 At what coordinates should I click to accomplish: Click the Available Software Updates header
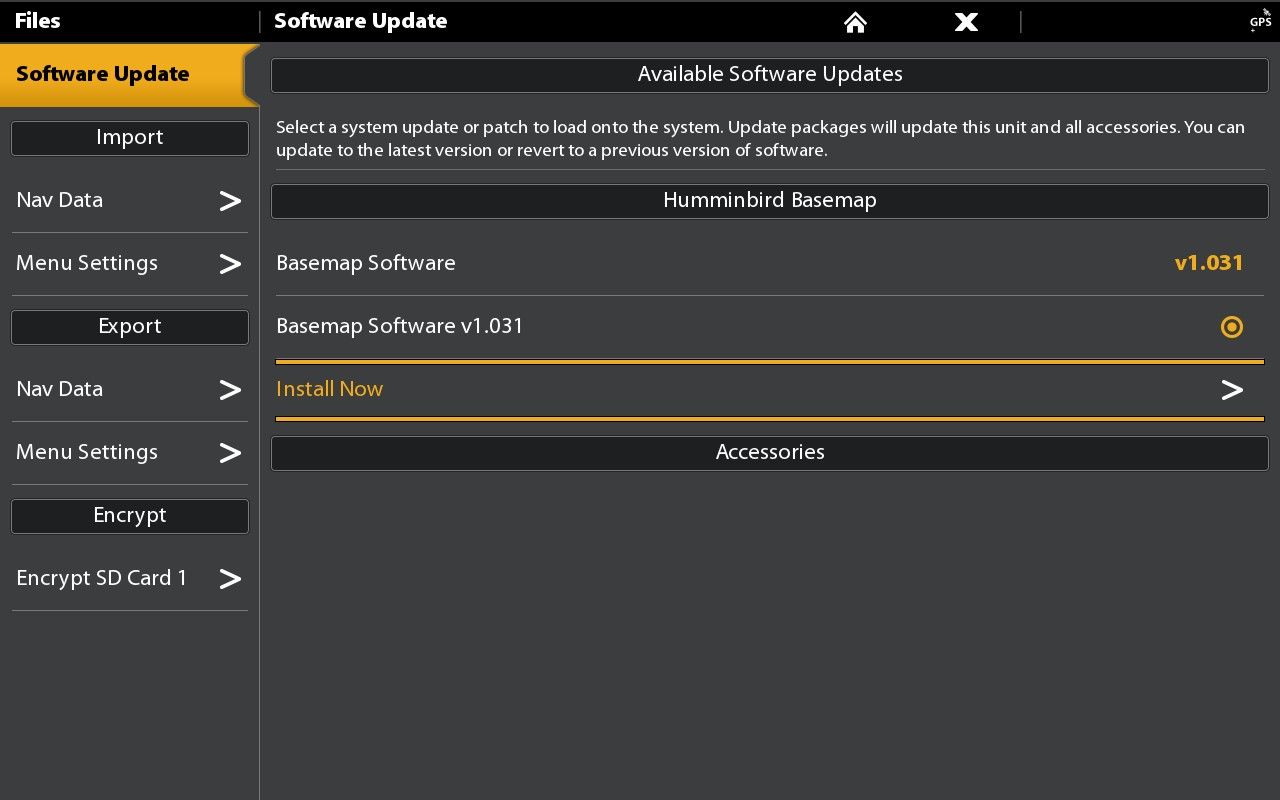[x=770, y=75]
